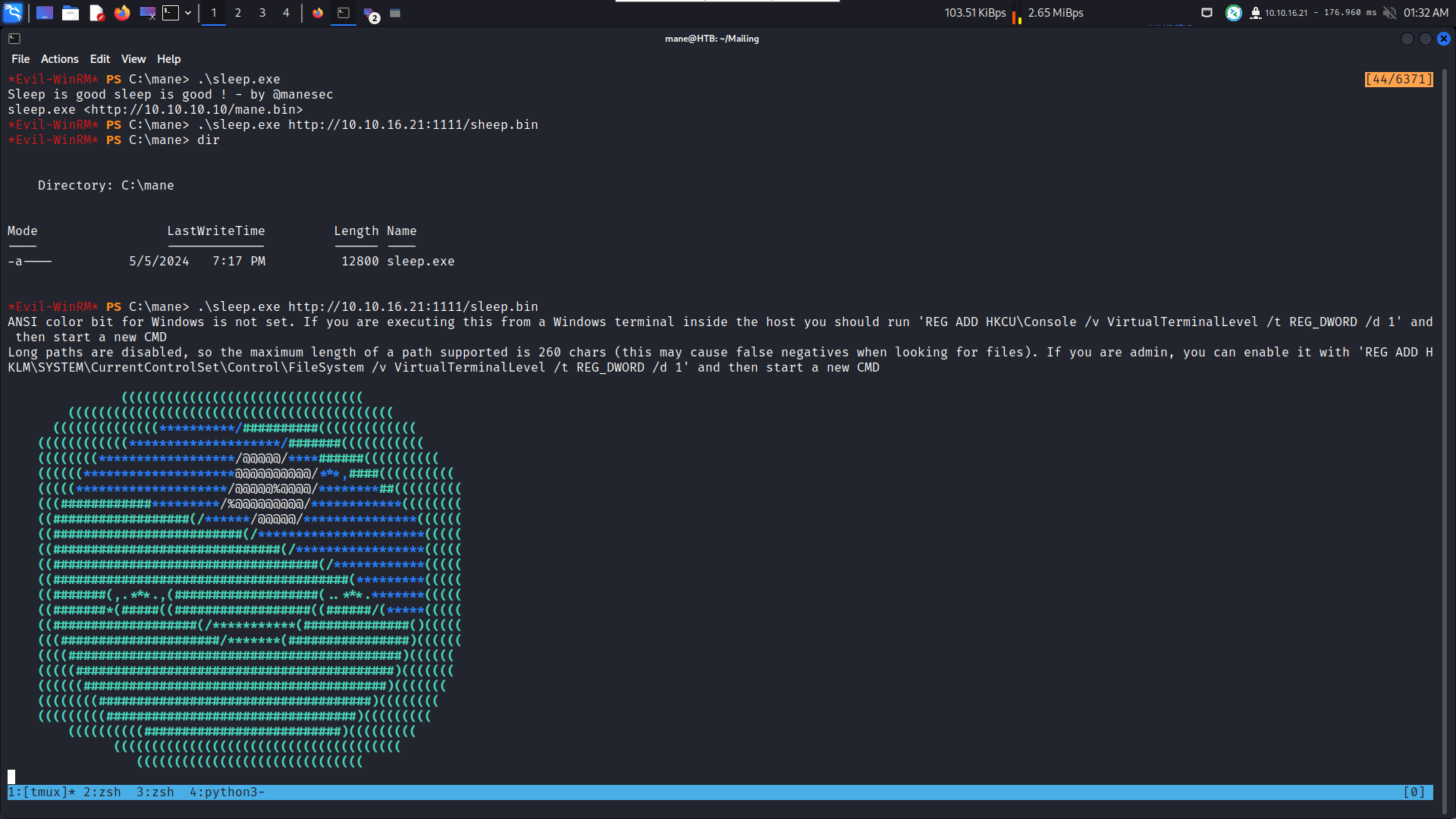Close the terminal window
Screen dimensions: 1456x819
(x=1444, y=39)
